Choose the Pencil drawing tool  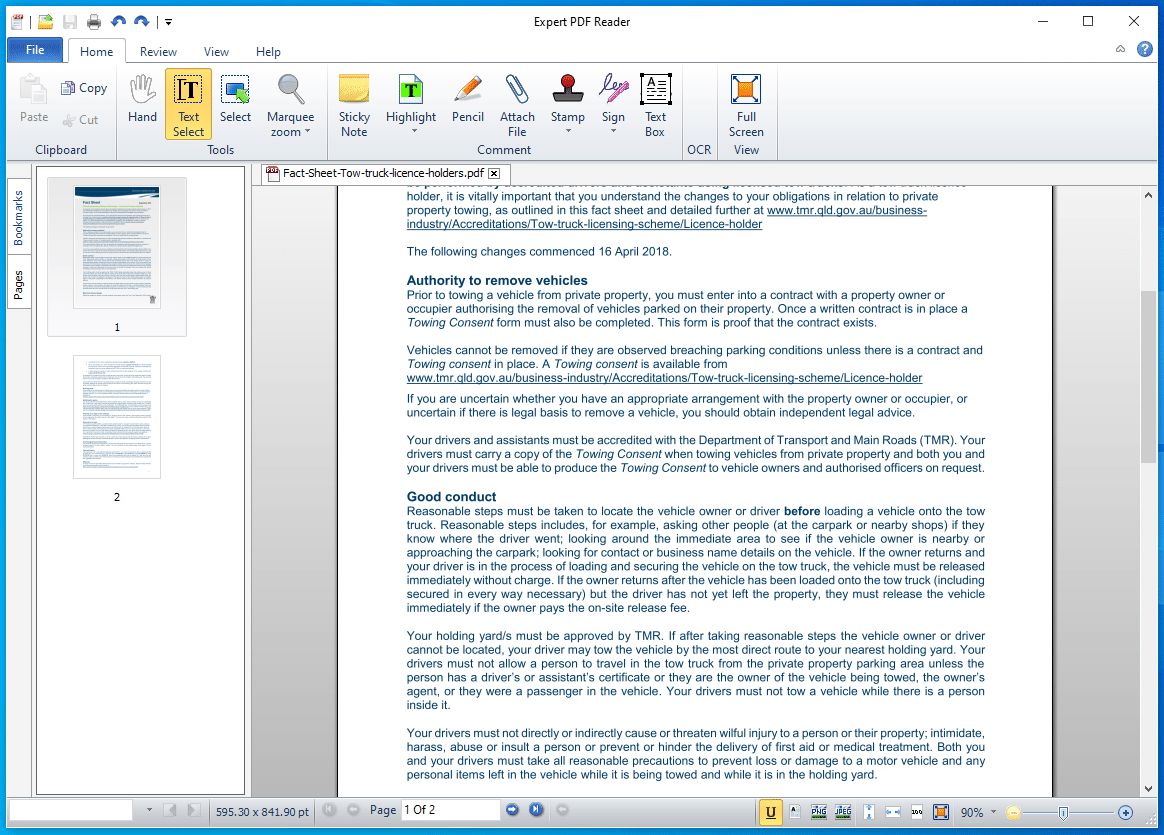[x=467, y=102]
